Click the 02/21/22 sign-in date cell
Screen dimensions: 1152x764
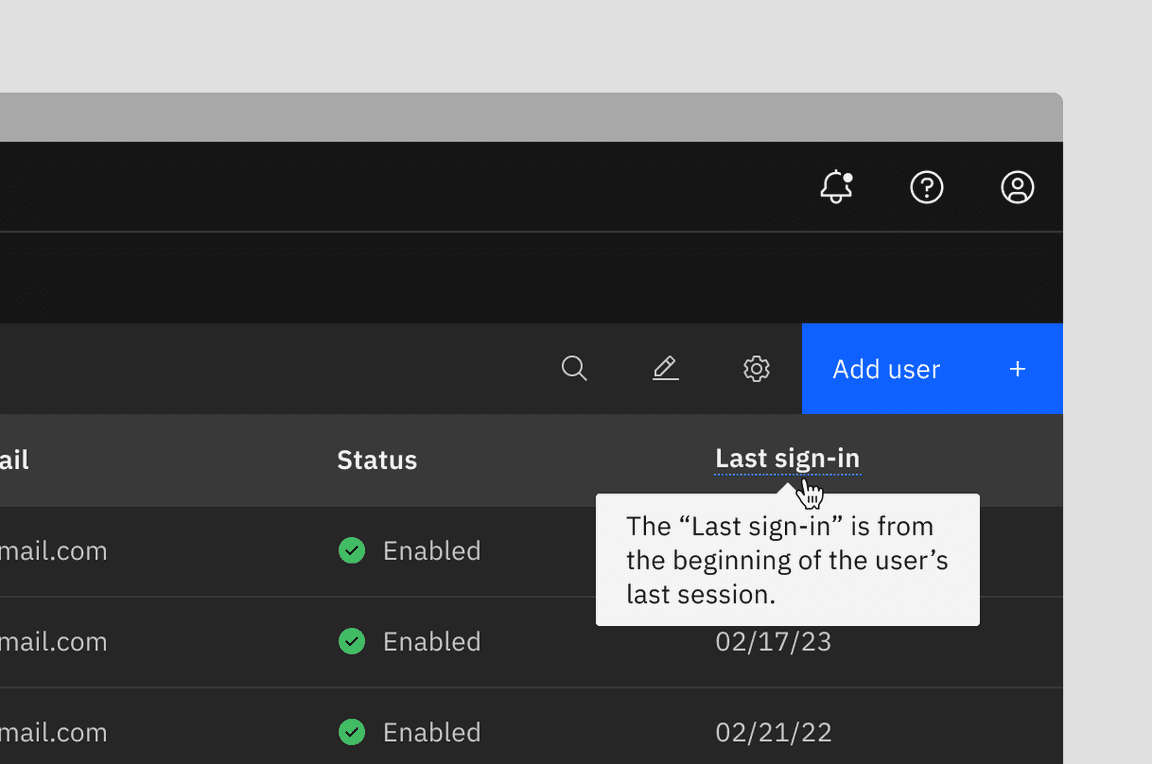click(x=774, y=732)
